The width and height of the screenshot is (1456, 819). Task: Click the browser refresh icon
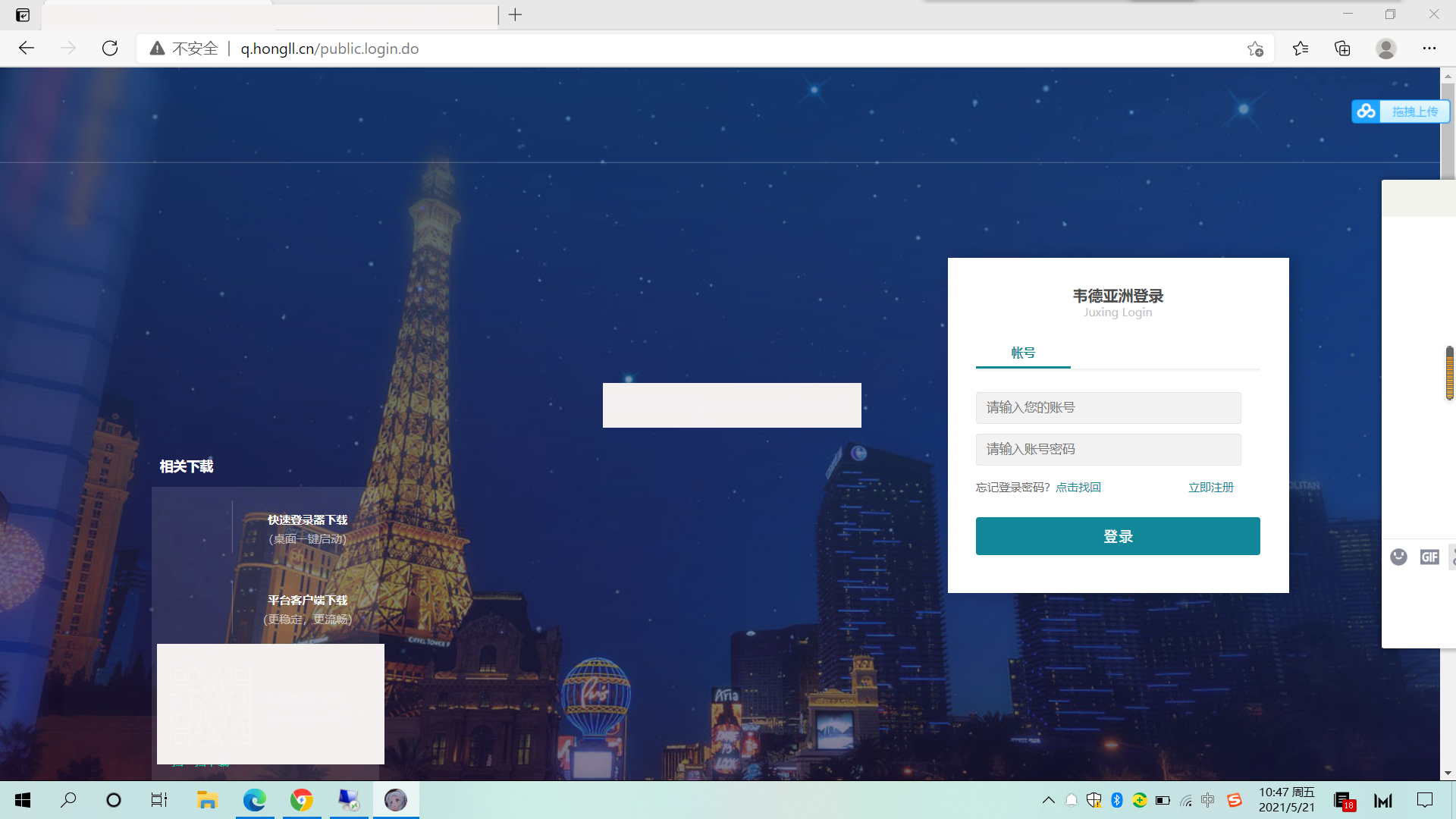(110, 49)
